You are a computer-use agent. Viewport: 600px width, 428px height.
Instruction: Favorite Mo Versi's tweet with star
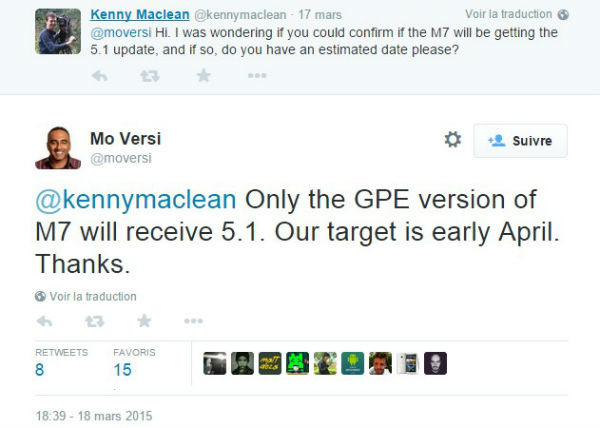pyautogui.click(x=145, y=321)
